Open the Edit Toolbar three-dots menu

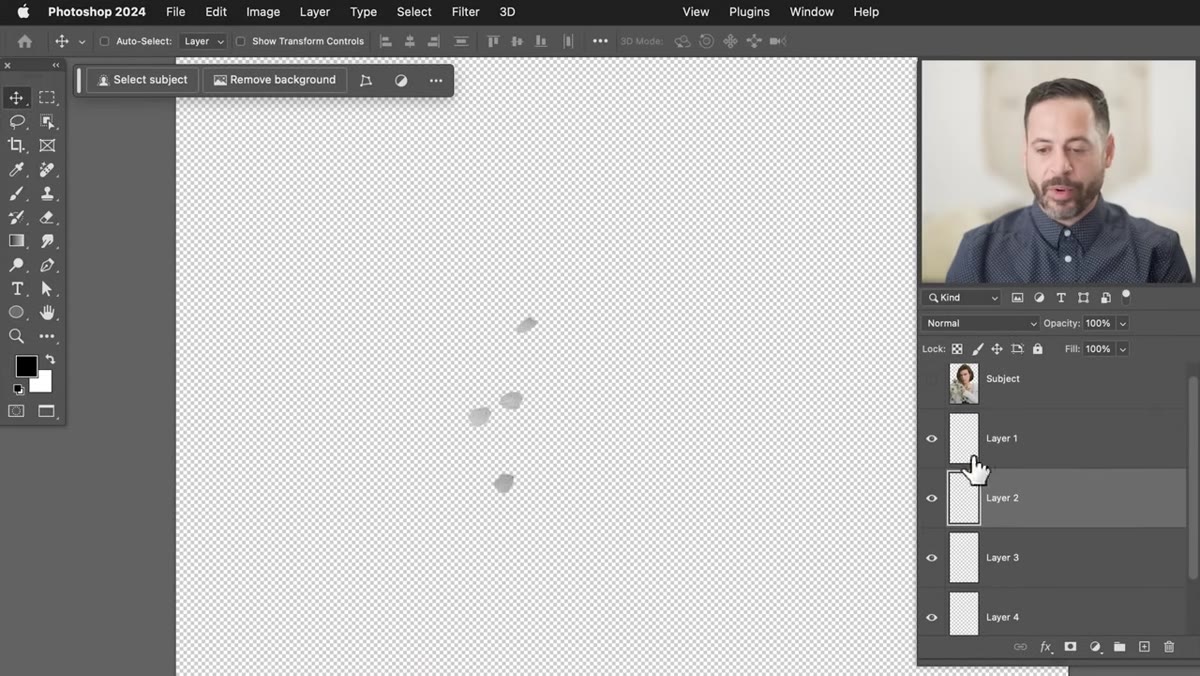(47, 337)
